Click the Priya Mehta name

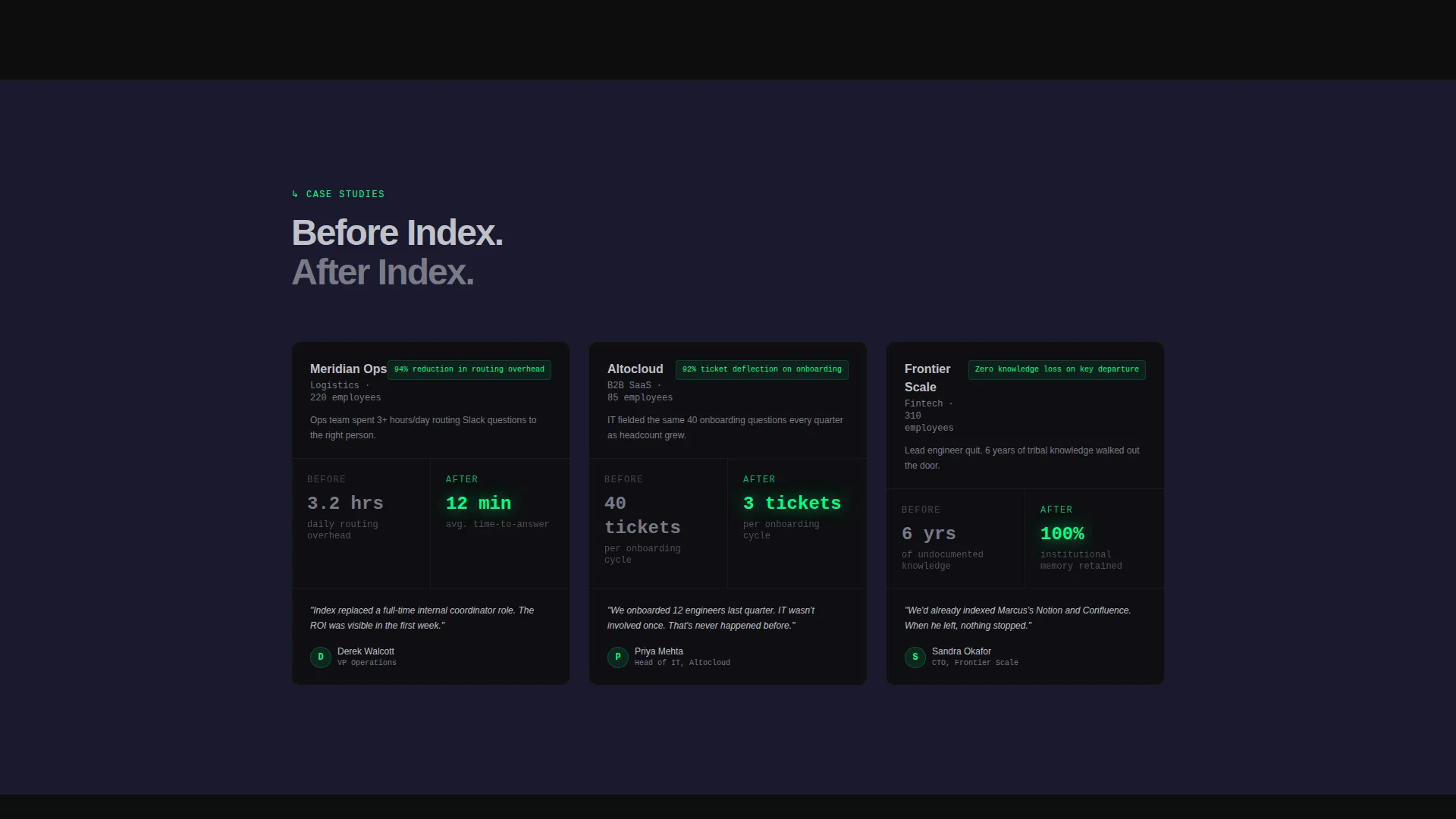coord(659,651)
